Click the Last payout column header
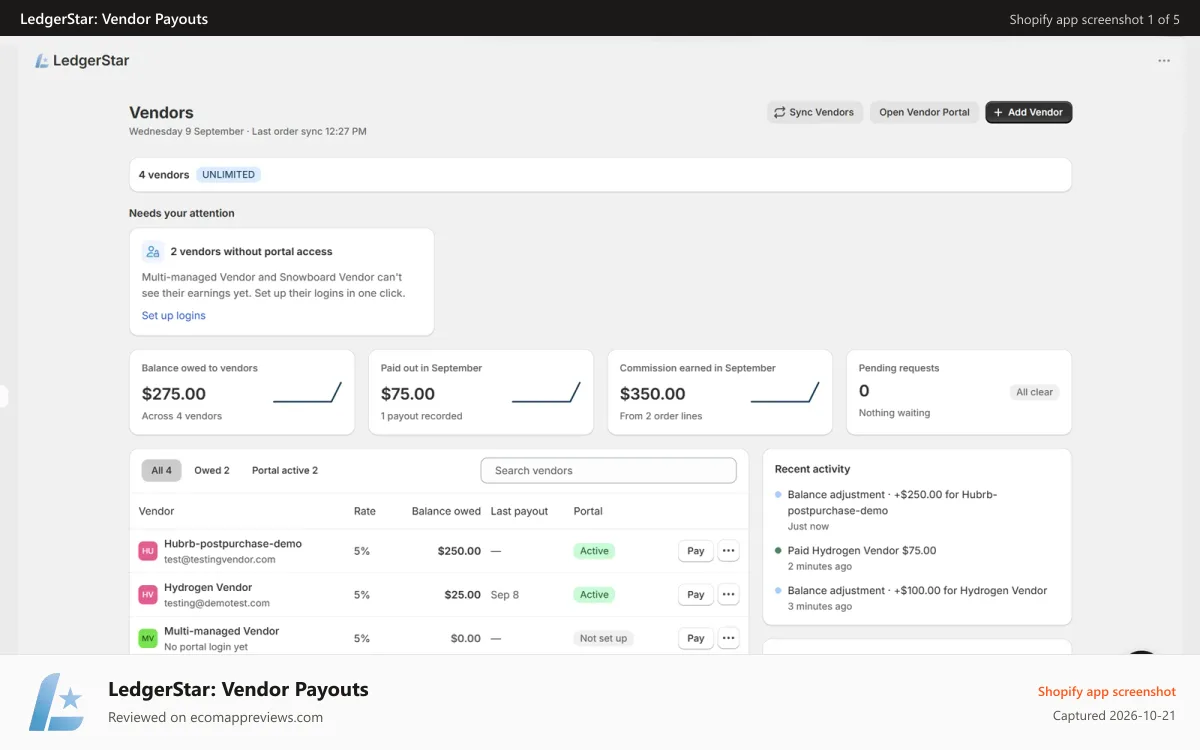1200x750 pixels. [519, 511]
